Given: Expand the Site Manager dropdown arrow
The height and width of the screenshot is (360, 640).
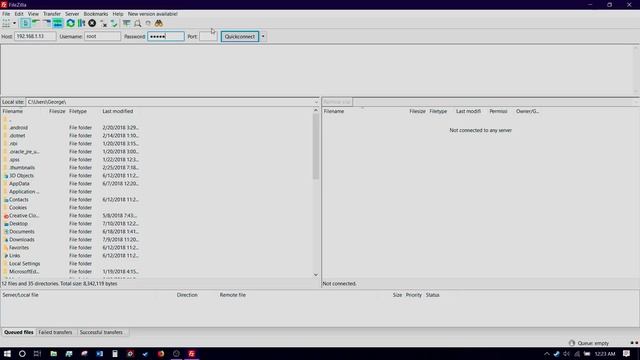Looking at the screenshot, I should 14,23.
